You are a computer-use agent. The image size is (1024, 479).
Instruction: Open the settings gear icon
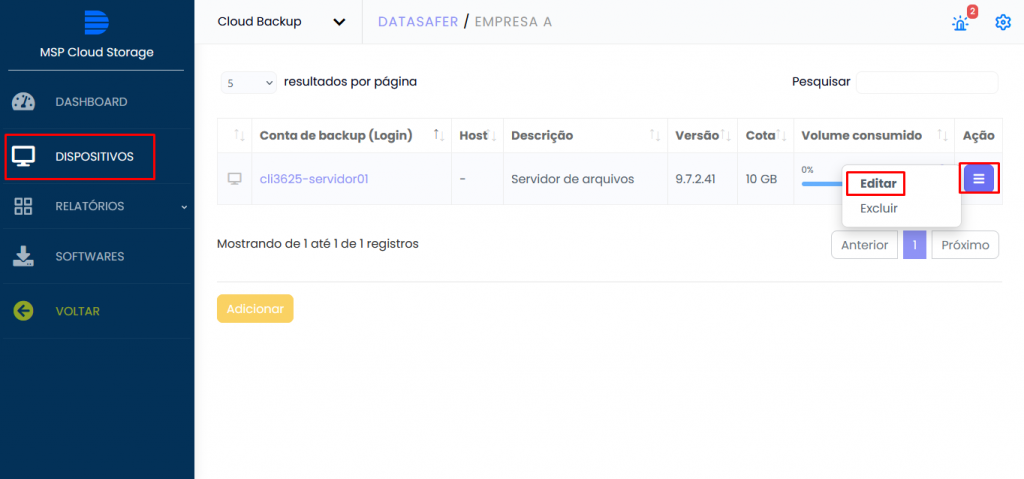click(1003, 22)
